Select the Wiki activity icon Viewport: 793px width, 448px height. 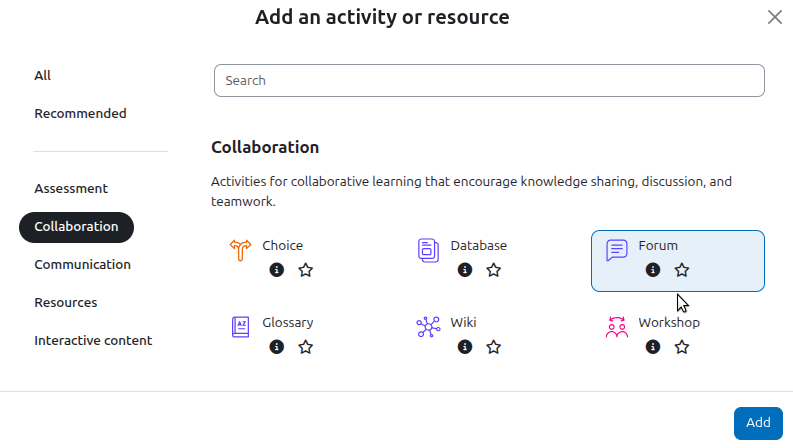(x=428, y=327)
